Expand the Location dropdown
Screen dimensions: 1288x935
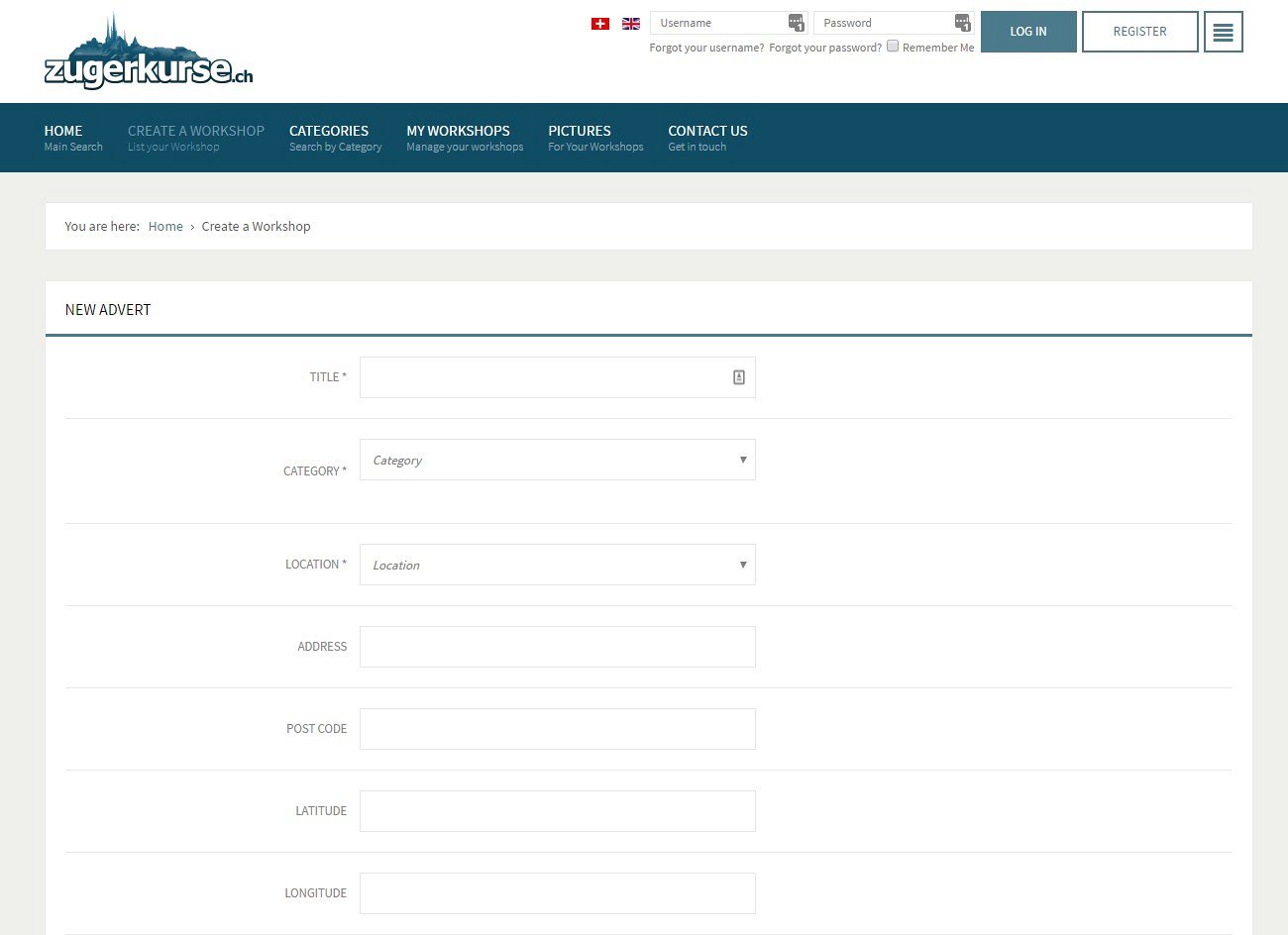557,565
